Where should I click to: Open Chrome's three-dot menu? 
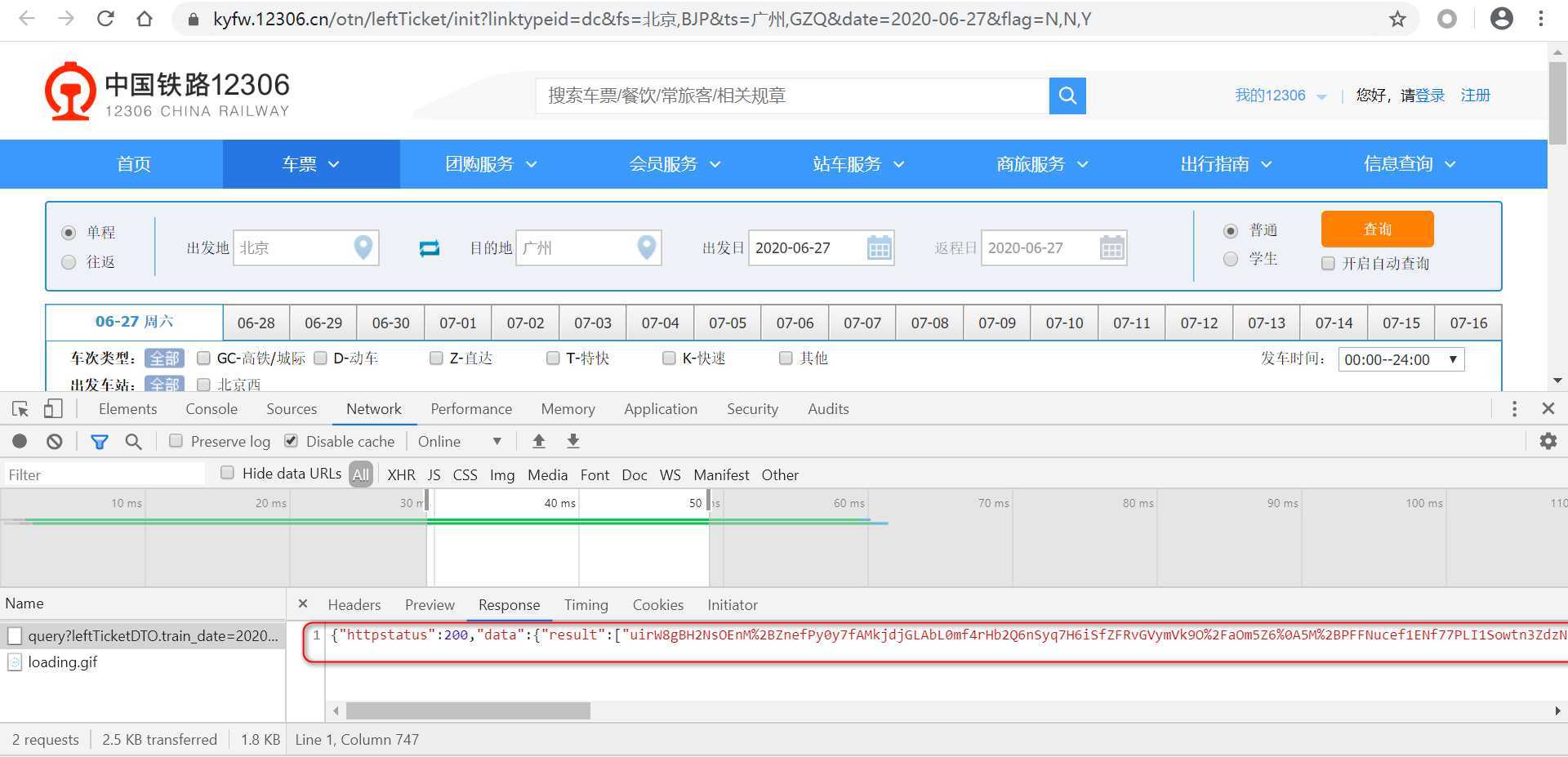1541,19
